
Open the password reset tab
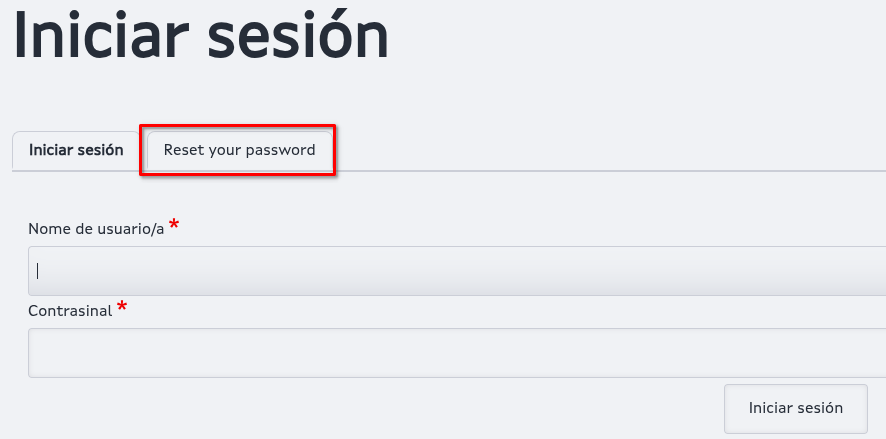coord(239,151)
